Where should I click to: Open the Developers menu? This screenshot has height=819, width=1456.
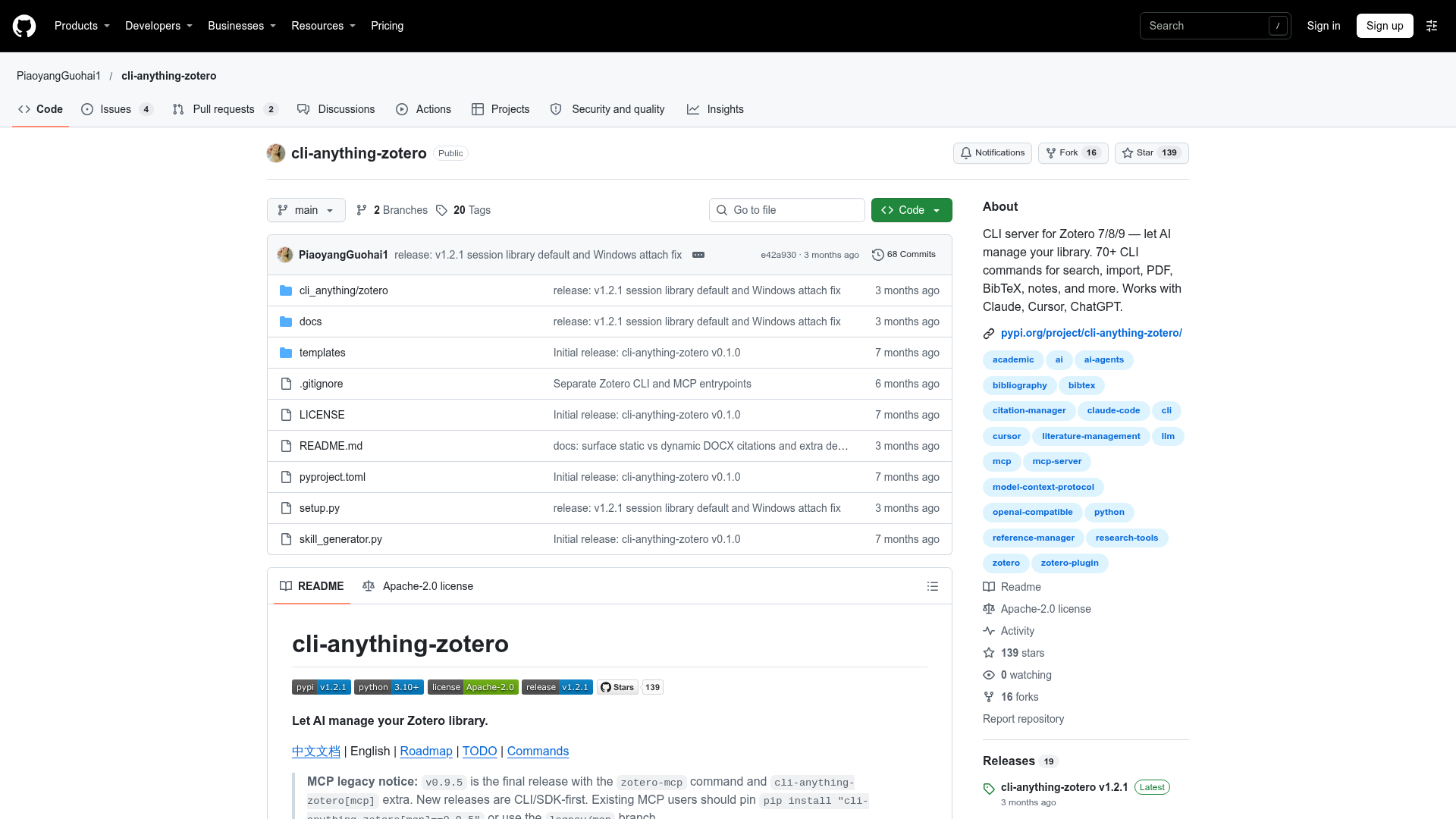[x=158, y=26]
